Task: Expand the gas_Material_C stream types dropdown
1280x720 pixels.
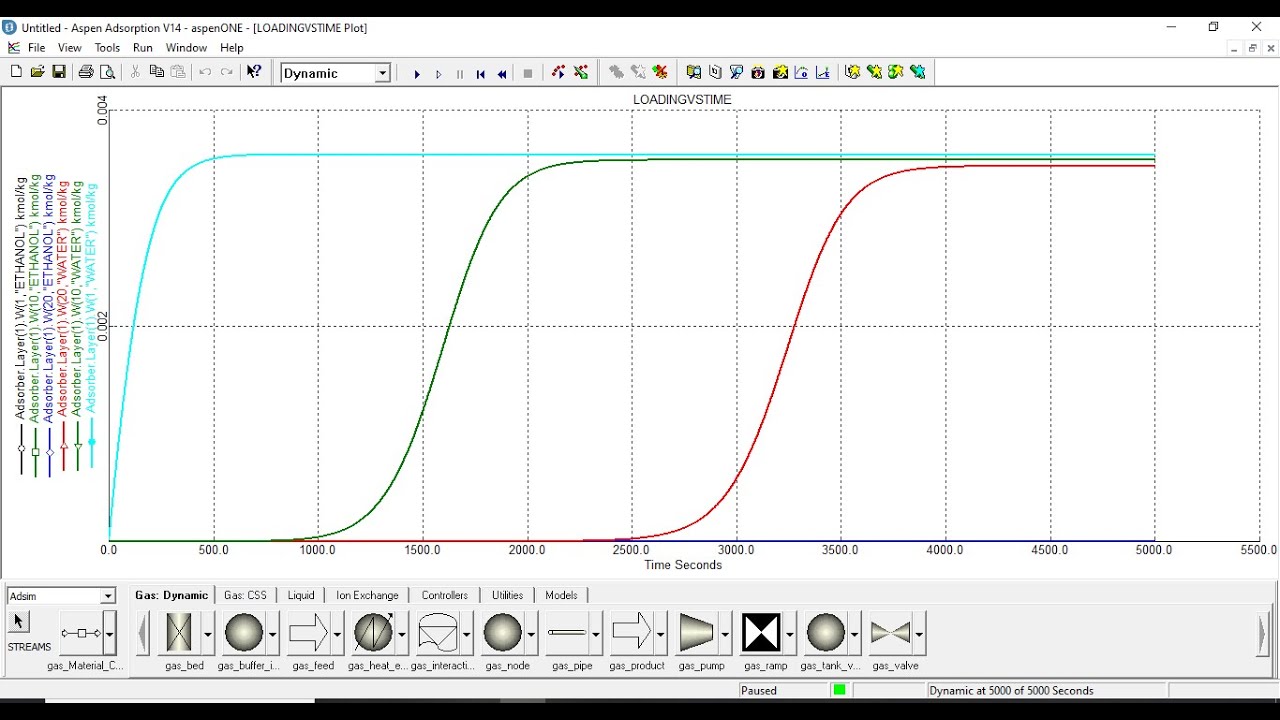Action: point(109,633)
